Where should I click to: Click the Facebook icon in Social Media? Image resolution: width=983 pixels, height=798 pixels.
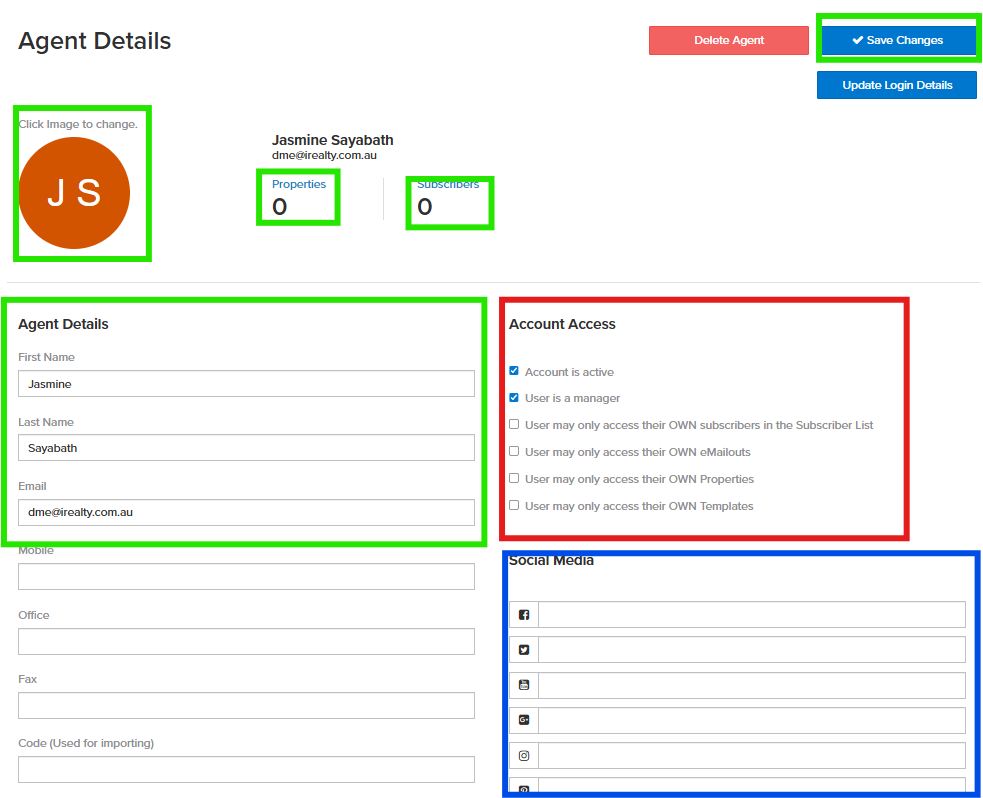[524, 615]
